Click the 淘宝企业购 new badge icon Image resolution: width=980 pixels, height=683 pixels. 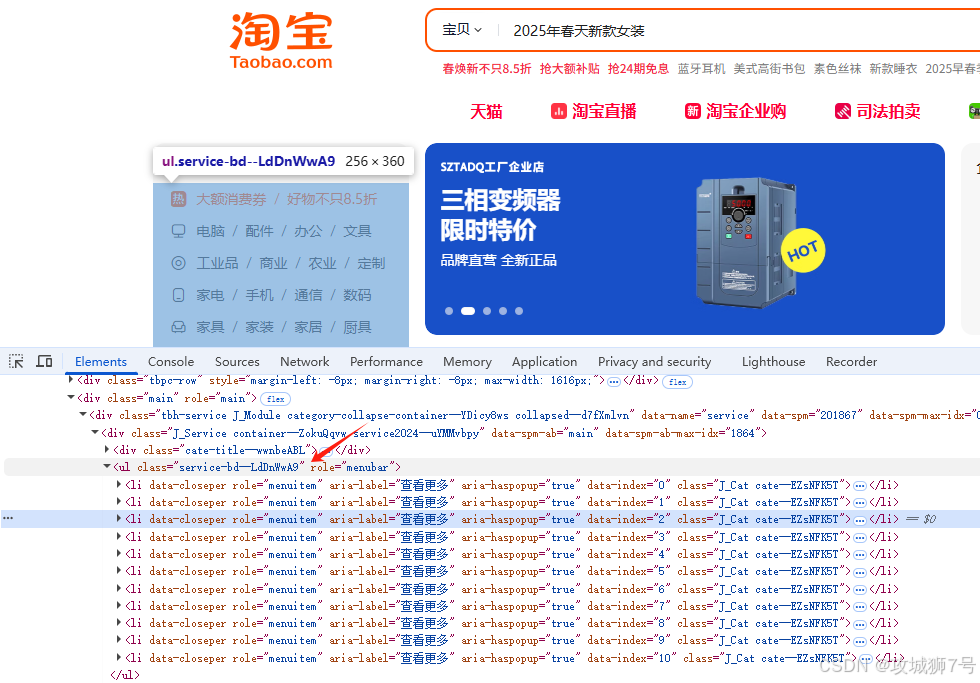point(692,111)
